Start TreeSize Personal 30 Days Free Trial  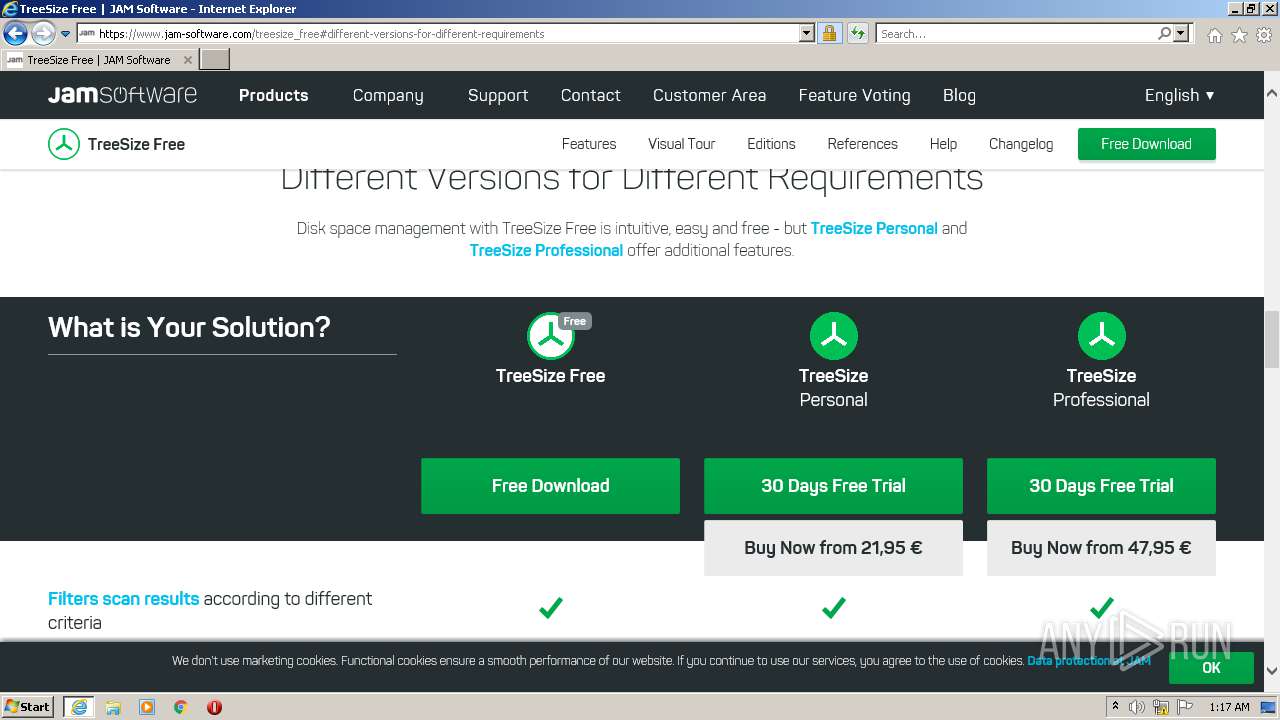click(x=833, y=486)
